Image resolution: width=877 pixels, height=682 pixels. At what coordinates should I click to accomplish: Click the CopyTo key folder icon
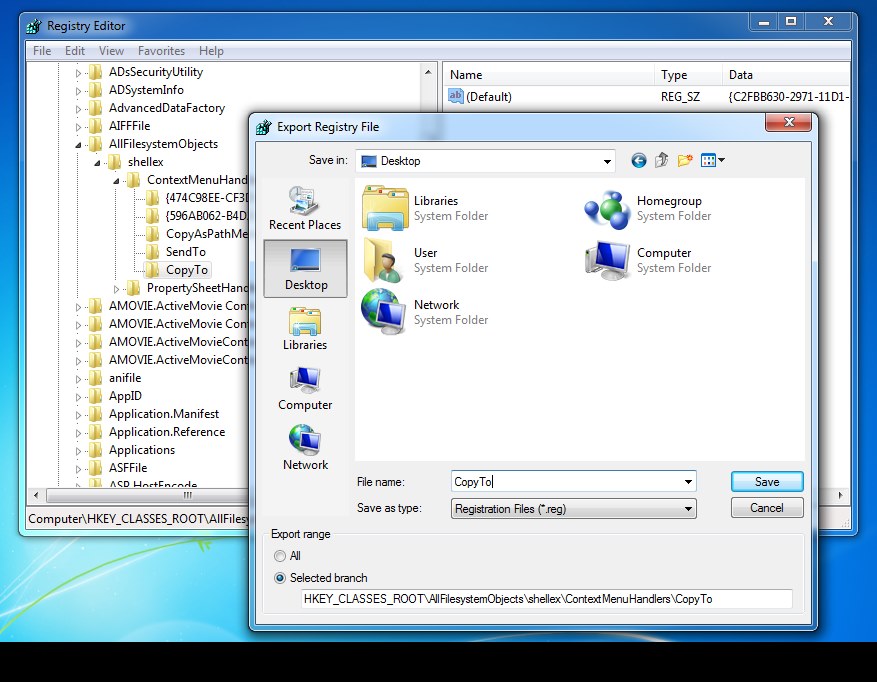pyautogui.click(x=152, y=270)
